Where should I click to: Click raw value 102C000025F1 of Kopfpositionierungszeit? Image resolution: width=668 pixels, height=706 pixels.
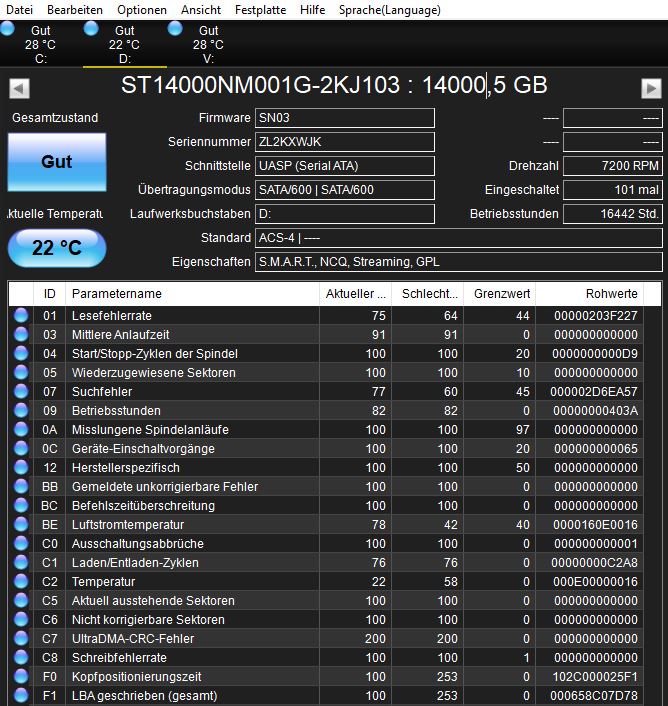(x=595, y=677)
